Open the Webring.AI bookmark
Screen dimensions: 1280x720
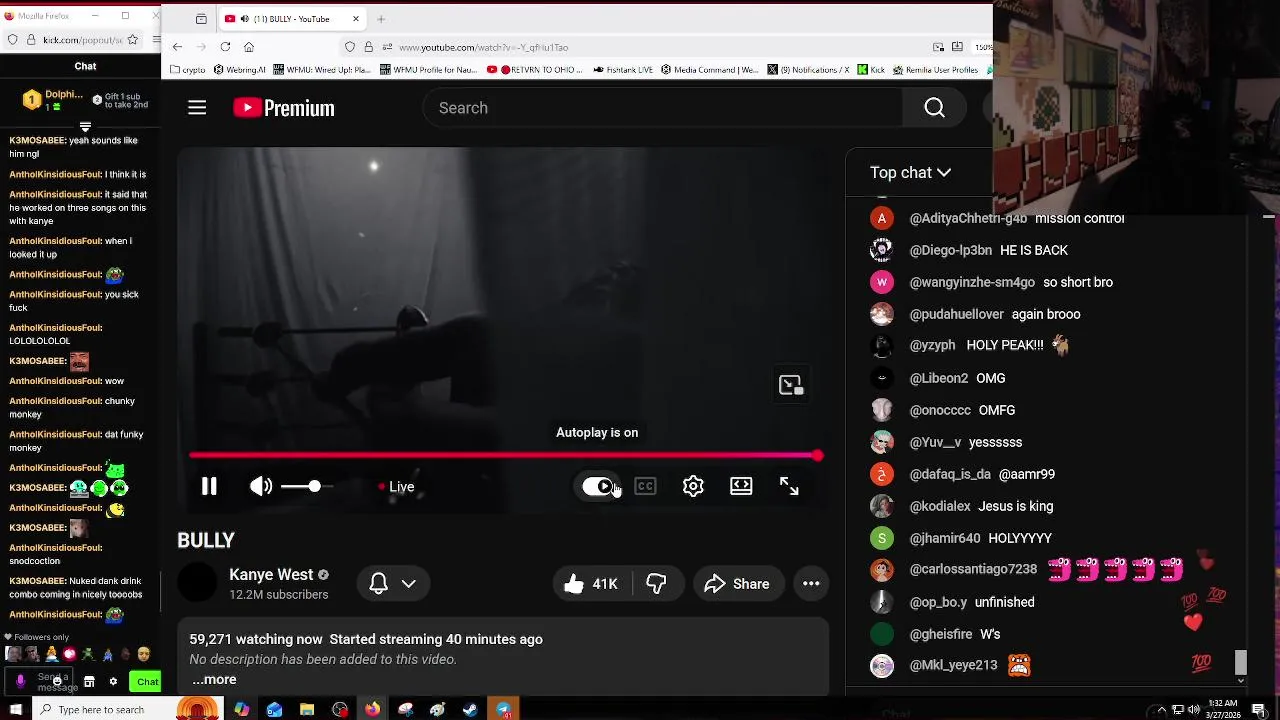pyautogui.click(x=239, y=70)
